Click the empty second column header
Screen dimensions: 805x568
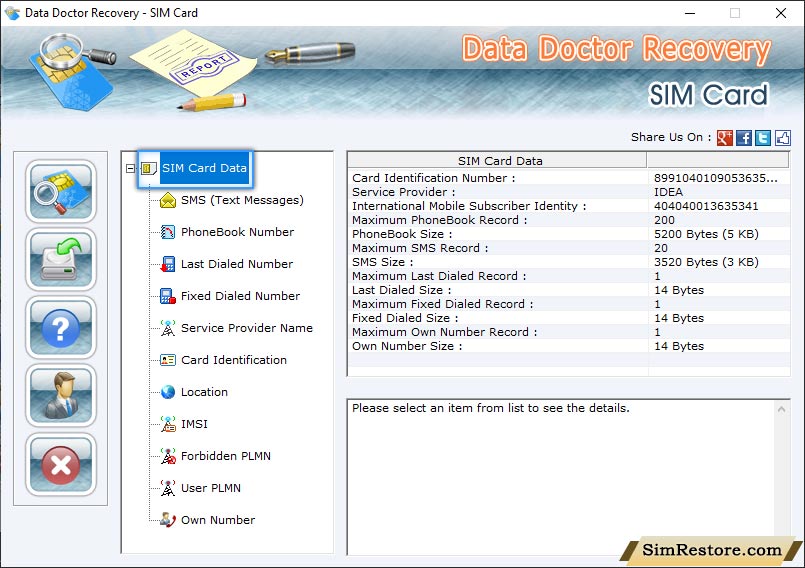point(718,161)
